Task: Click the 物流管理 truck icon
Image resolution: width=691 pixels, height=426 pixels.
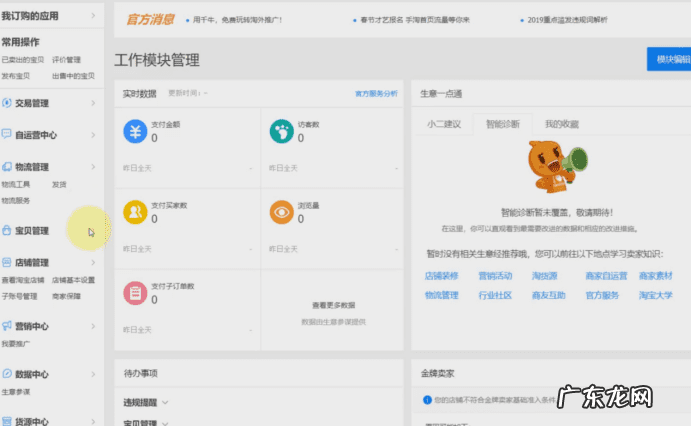Action: pos(7,167)
